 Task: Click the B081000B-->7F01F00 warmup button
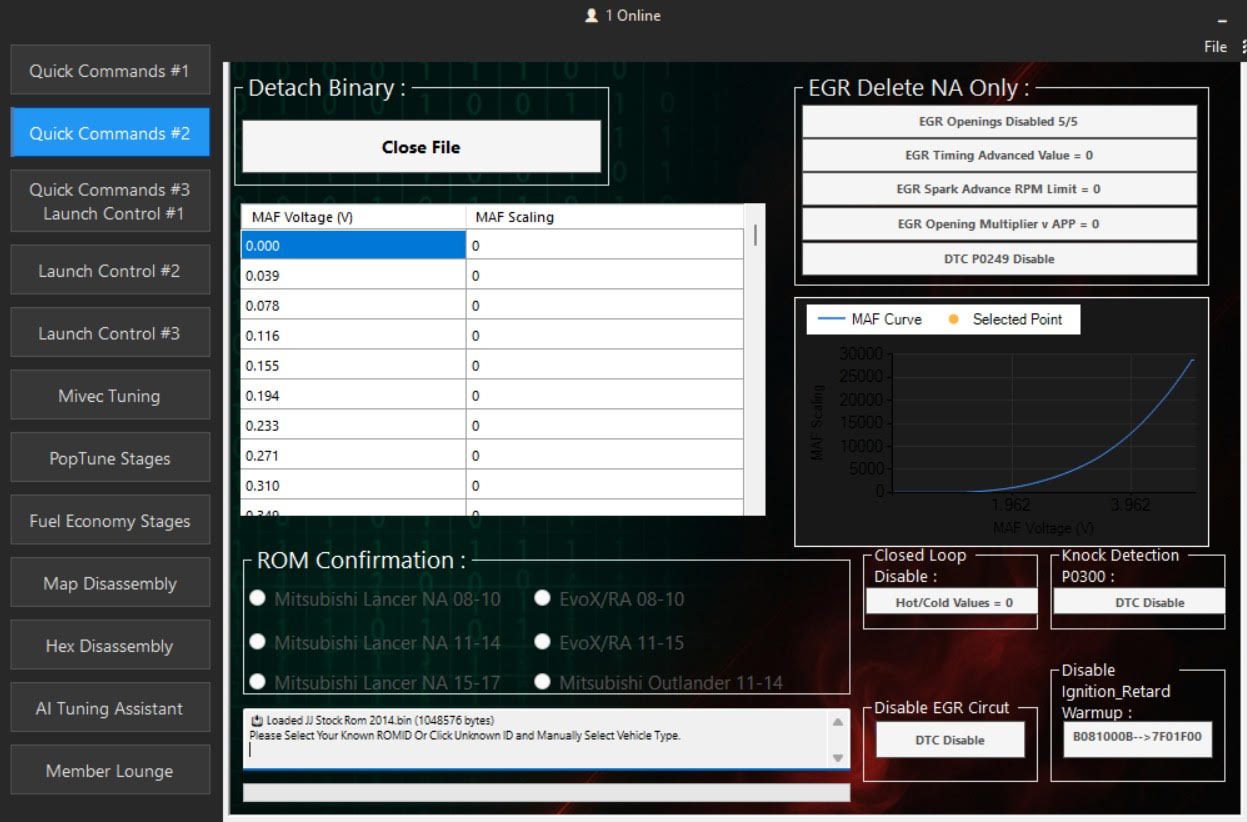point(1137,740)
